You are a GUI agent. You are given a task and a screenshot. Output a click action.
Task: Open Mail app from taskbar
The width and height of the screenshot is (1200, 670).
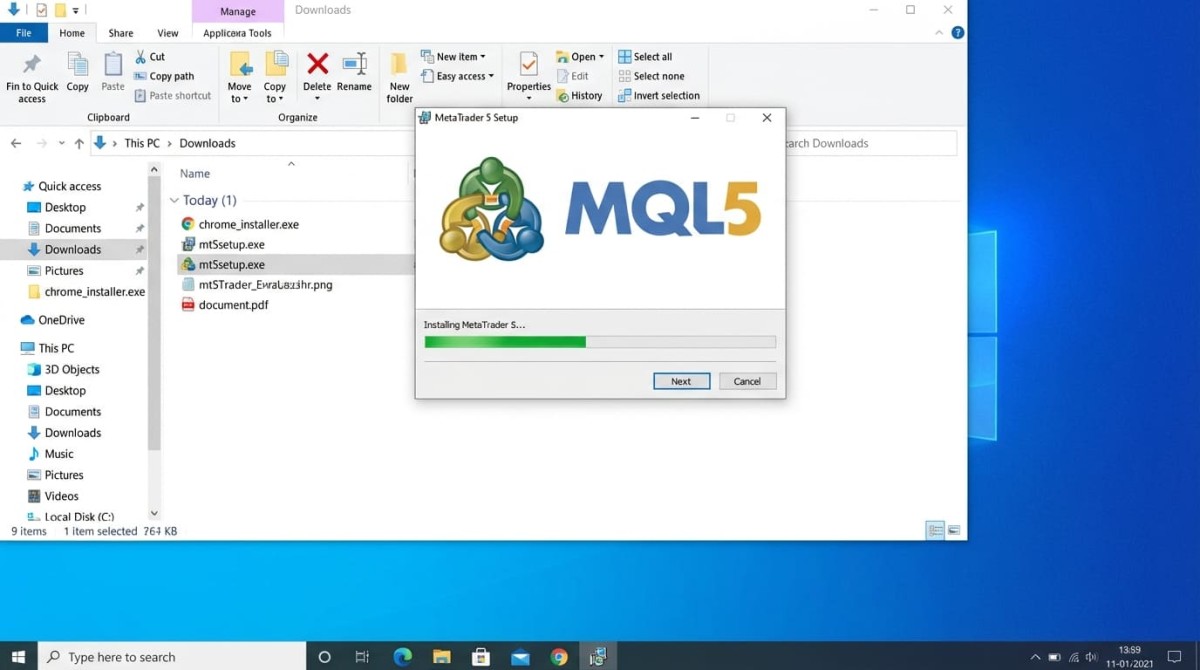tap(520, 657)
